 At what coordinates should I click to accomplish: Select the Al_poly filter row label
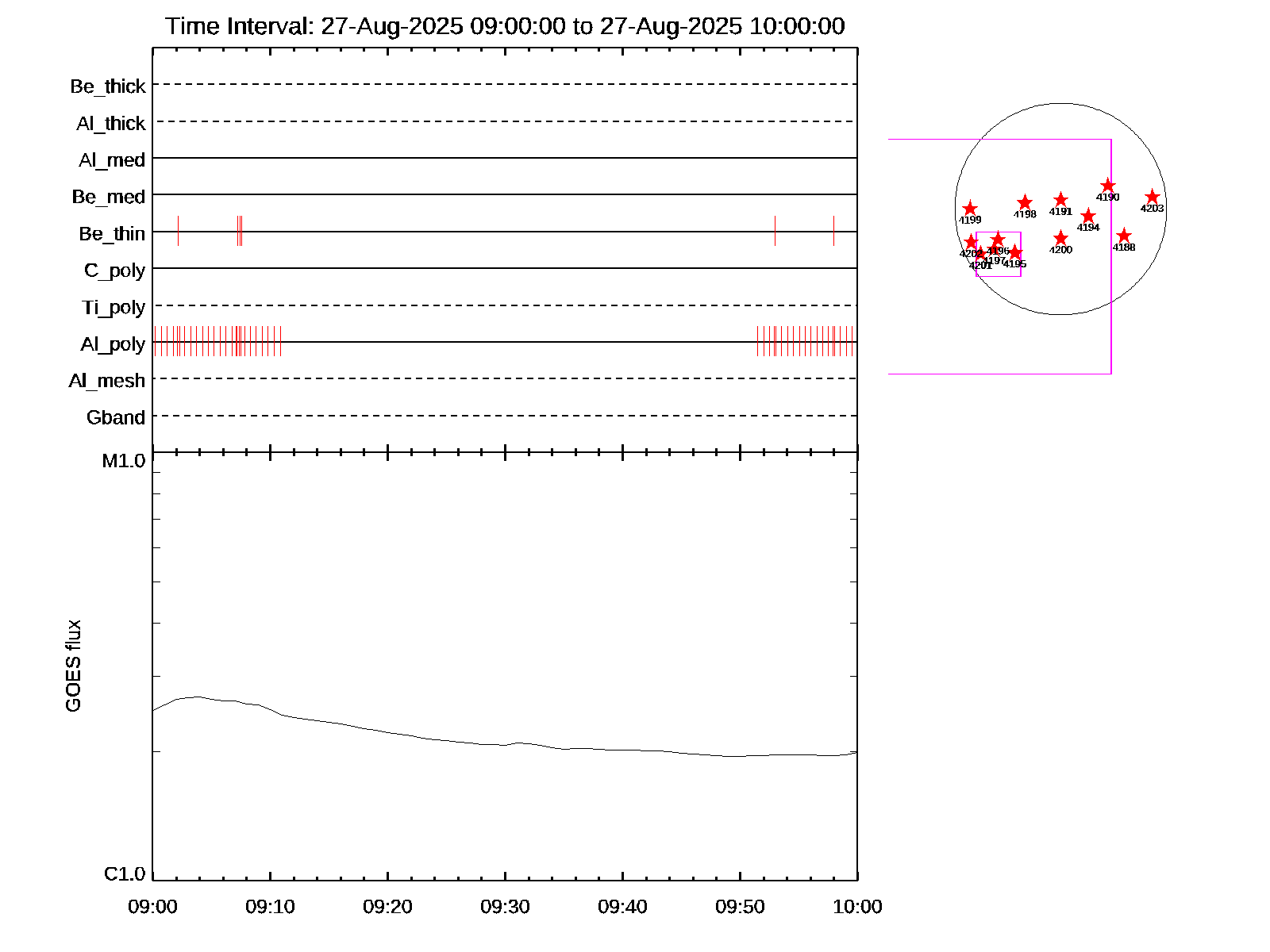pyautogui.click(x=113, y=344)
